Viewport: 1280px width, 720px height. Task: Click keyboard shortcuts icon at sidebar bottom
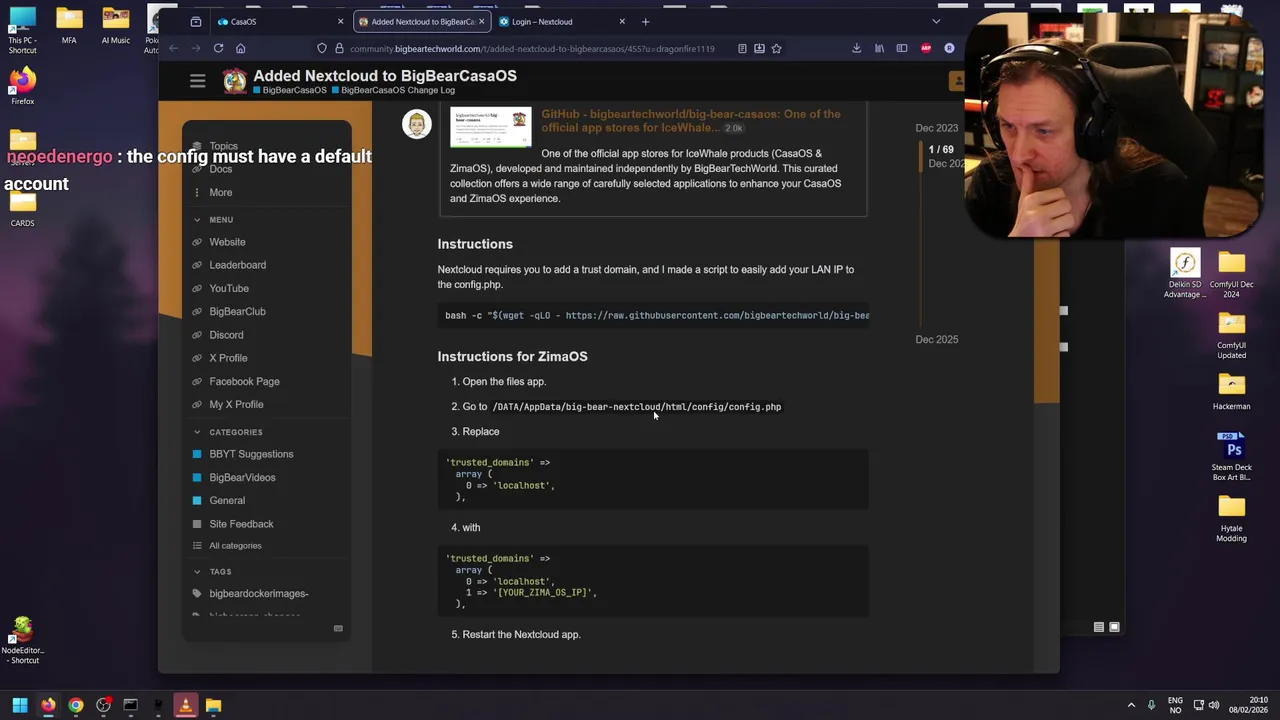tap(338, 628)
